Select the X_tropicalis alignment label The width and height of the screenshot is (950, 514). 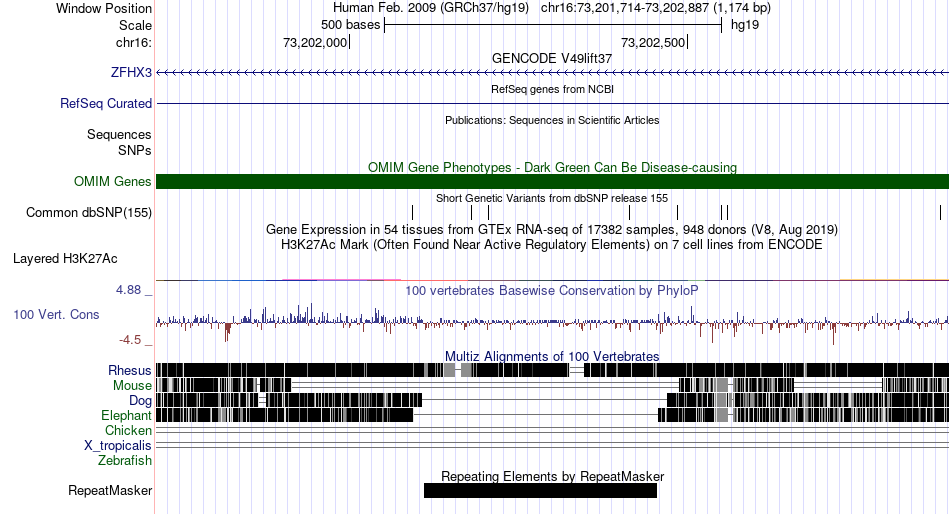click(x=118, y=446)
